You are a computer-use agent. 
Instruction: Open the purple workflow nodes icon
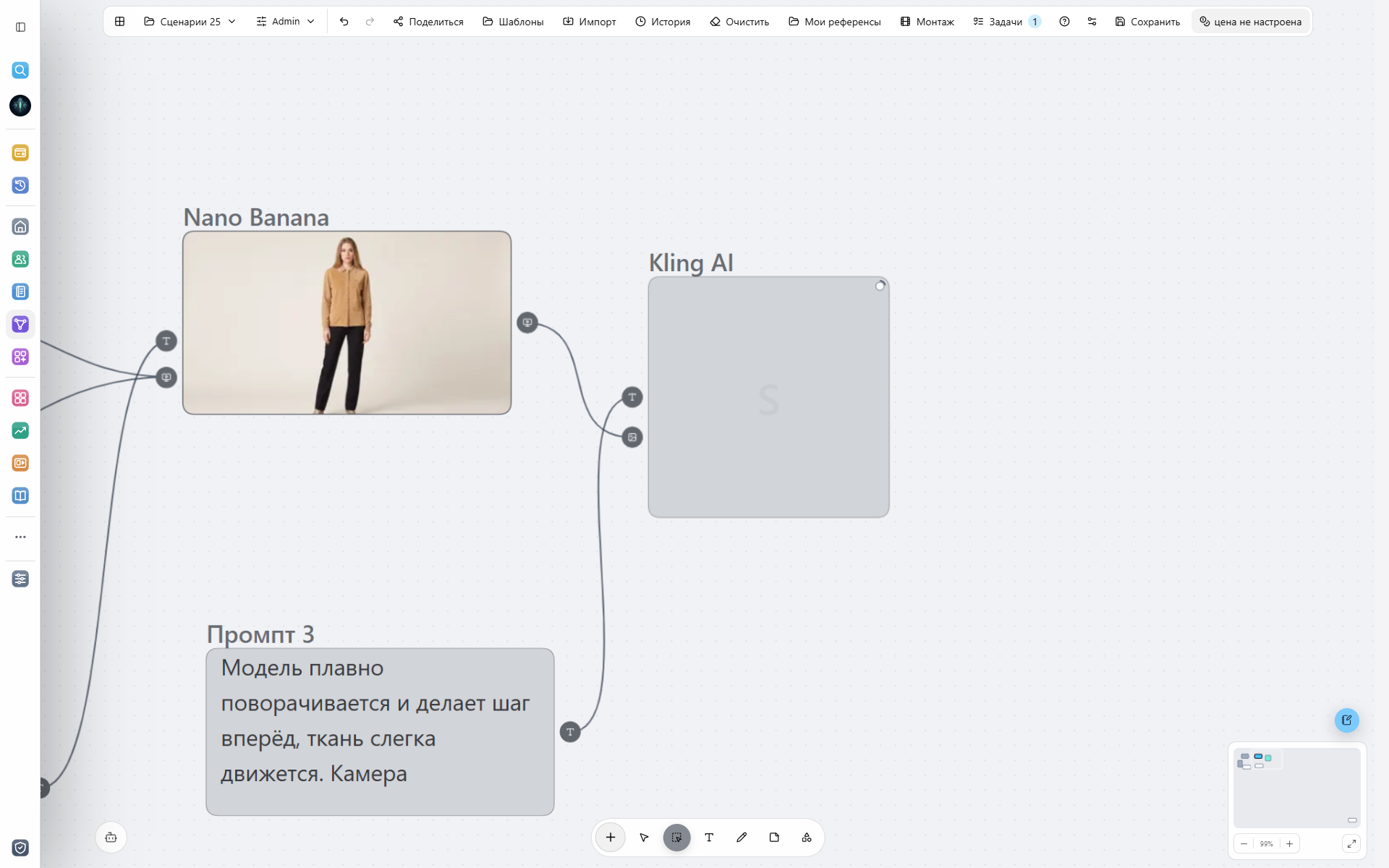point(20,324)
